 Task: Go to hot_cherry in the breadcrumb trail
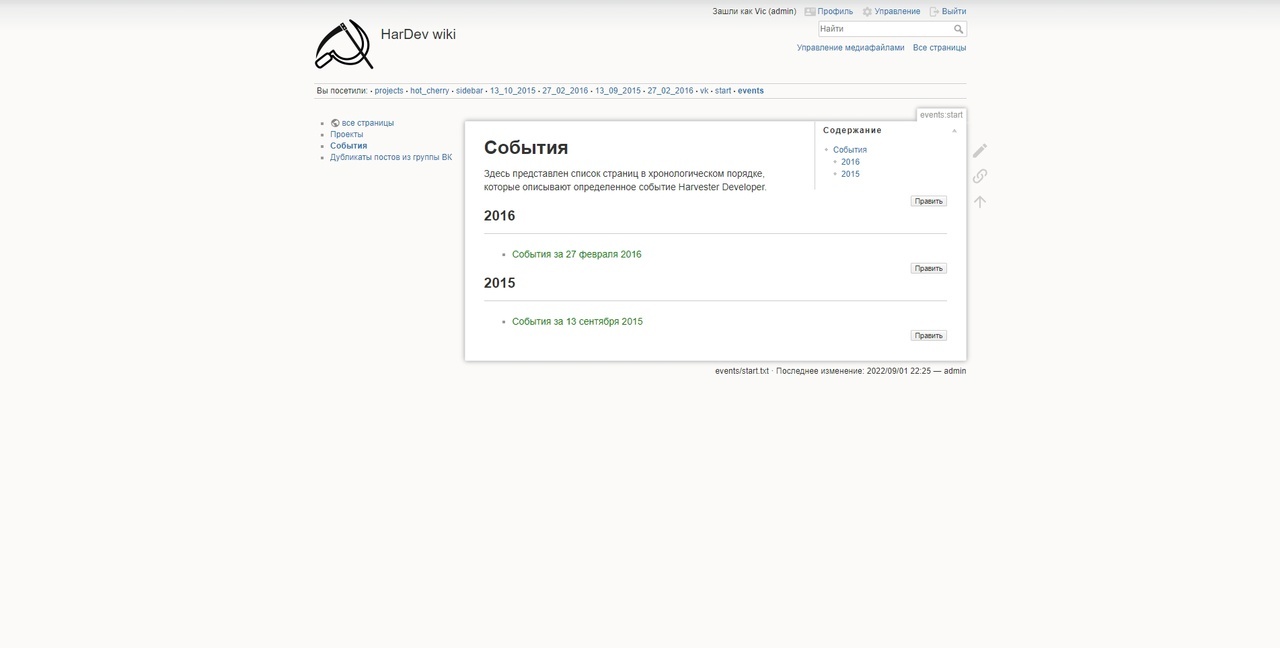click(x=429, y=91)
